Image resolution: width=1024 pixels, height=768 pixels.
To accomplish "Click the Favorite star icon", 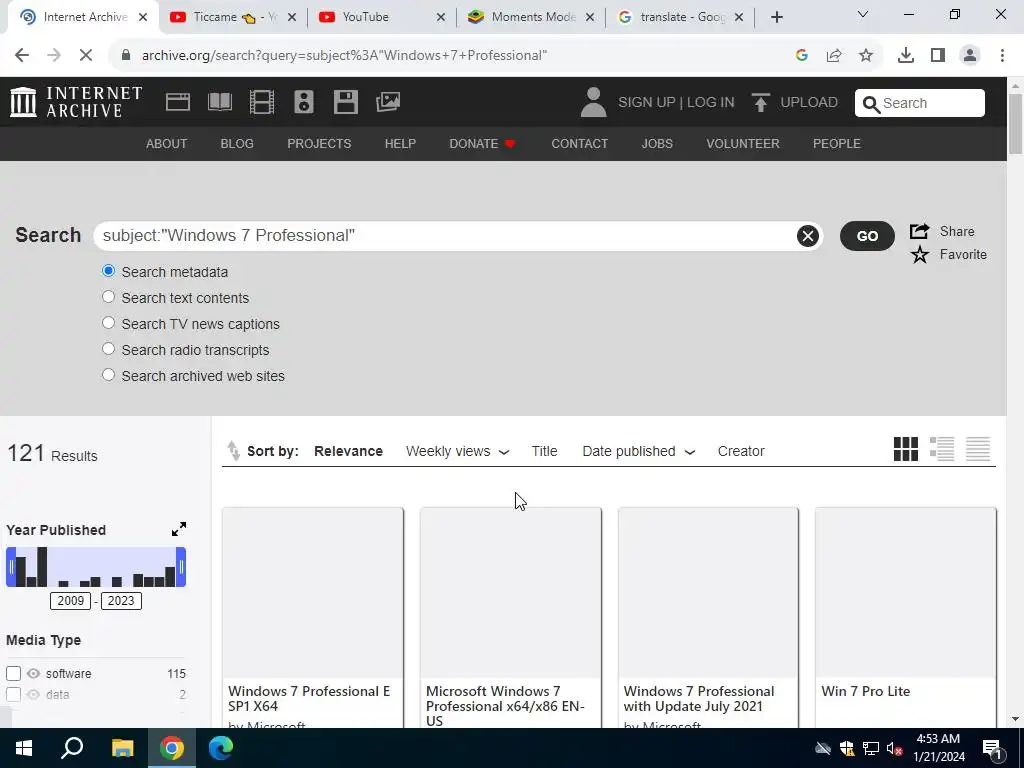I will pyautogui.click(x=920, y=255).
